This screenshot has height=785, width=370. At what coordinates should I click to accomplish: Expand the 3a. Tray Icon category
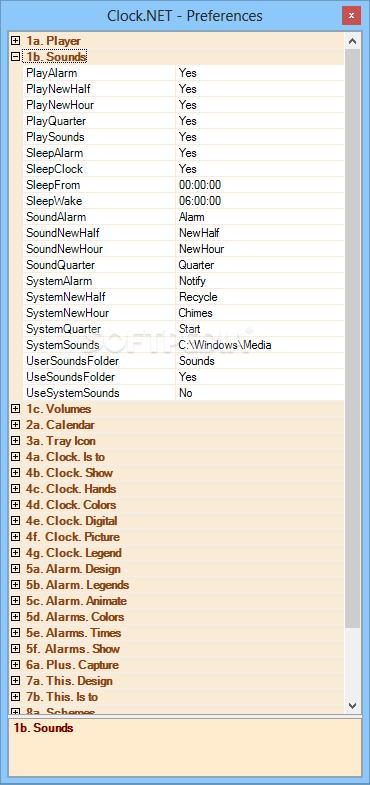point(16,441)
